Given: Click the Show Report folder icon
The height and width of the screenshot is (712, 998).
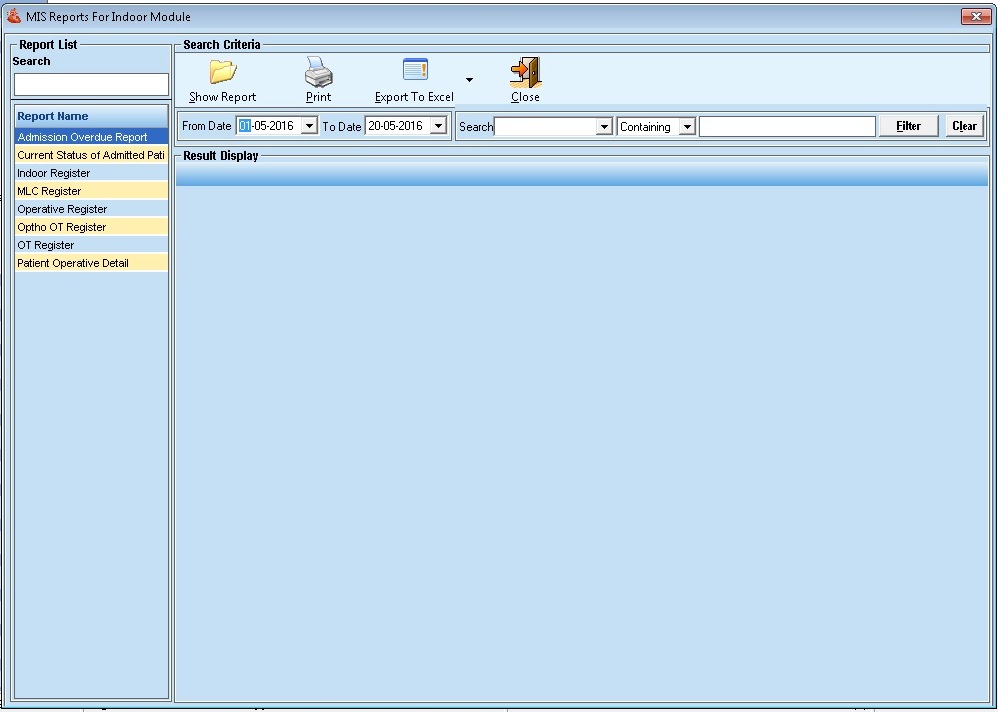Looking at the screenshot, I should (x=222, y=72).
